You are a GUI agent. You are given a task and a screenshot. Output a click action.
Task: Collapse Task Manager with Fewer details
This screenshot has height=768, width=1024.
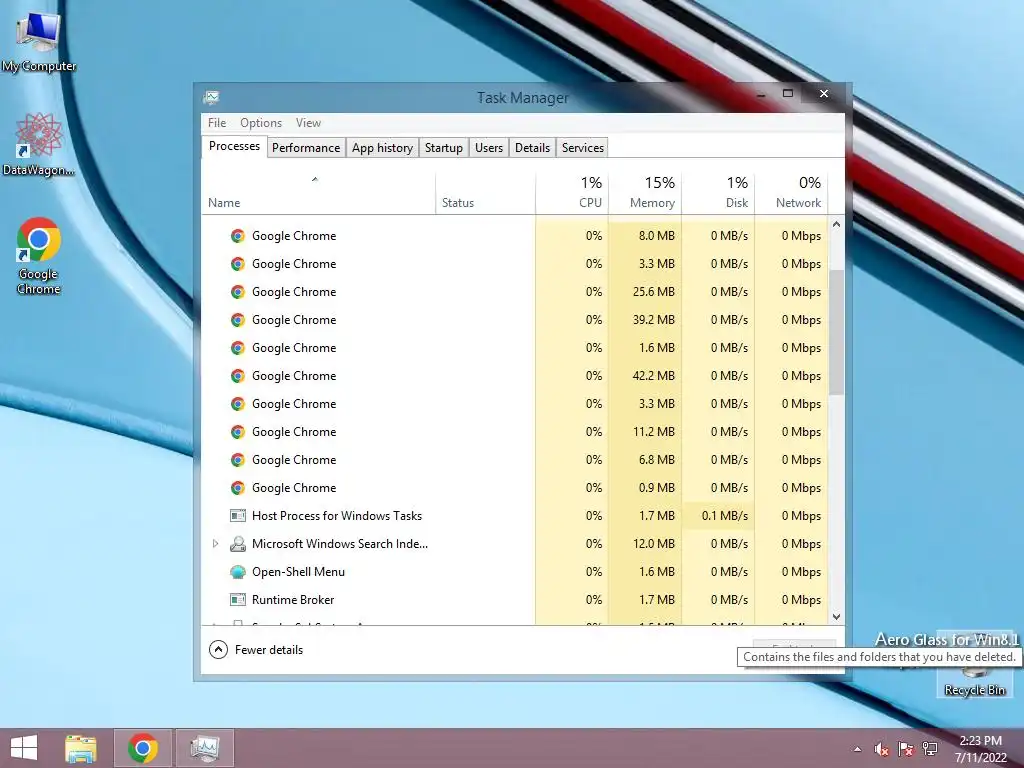click(x=256, y=650)
